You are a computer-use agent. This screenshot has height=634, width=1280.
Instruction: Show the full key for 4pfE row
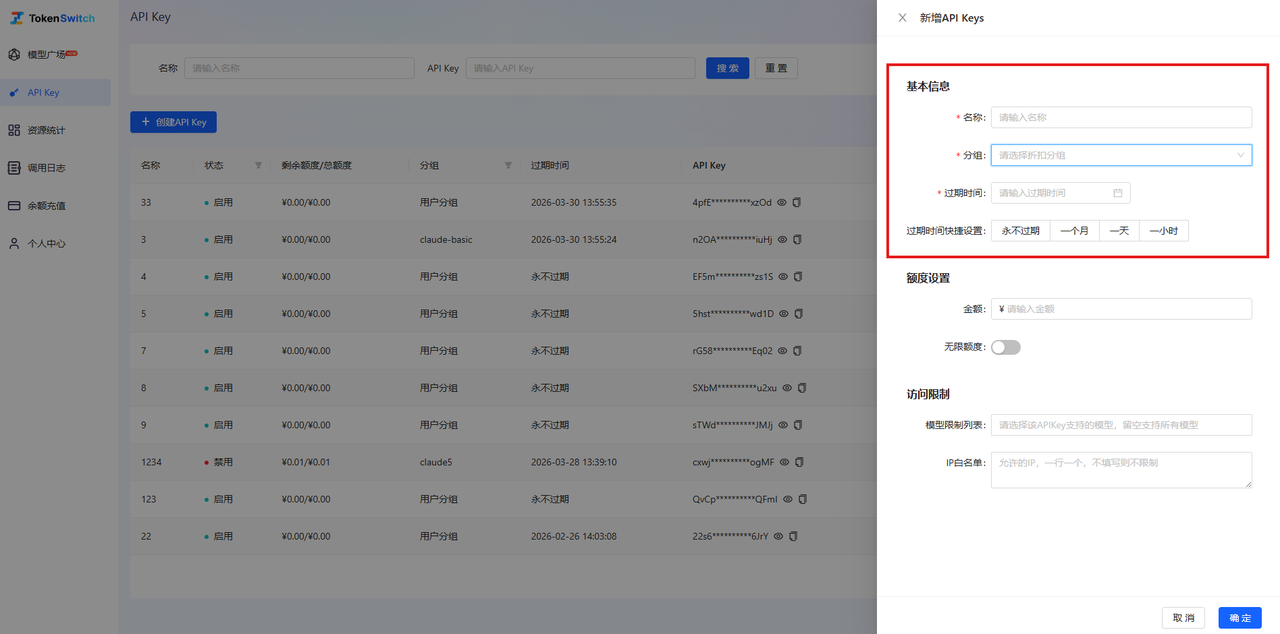click(782, 202)
